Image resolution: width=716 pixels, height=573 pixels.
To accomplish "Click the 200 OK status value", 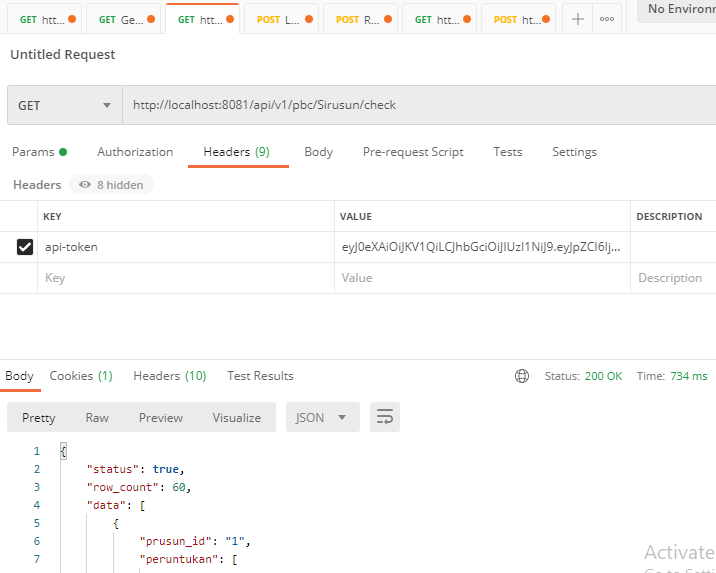I will tap(603, 376).
